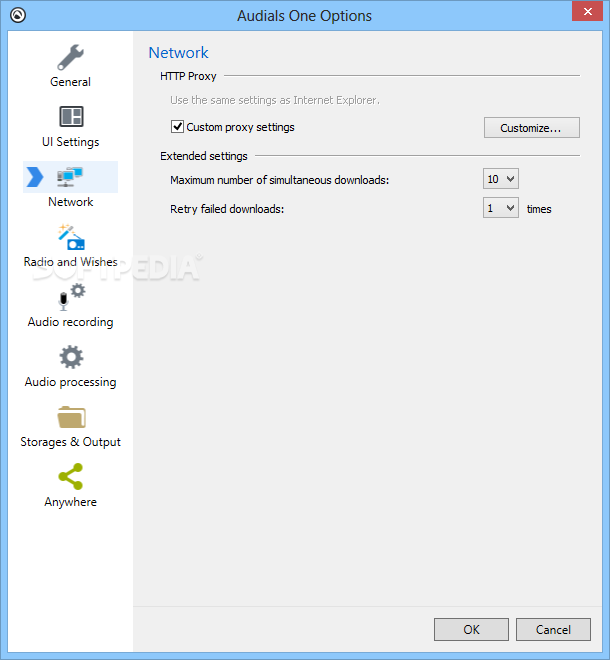Click the Extended settings section label
This screenshot has width=610, height=660.
[x=204, y=156]
